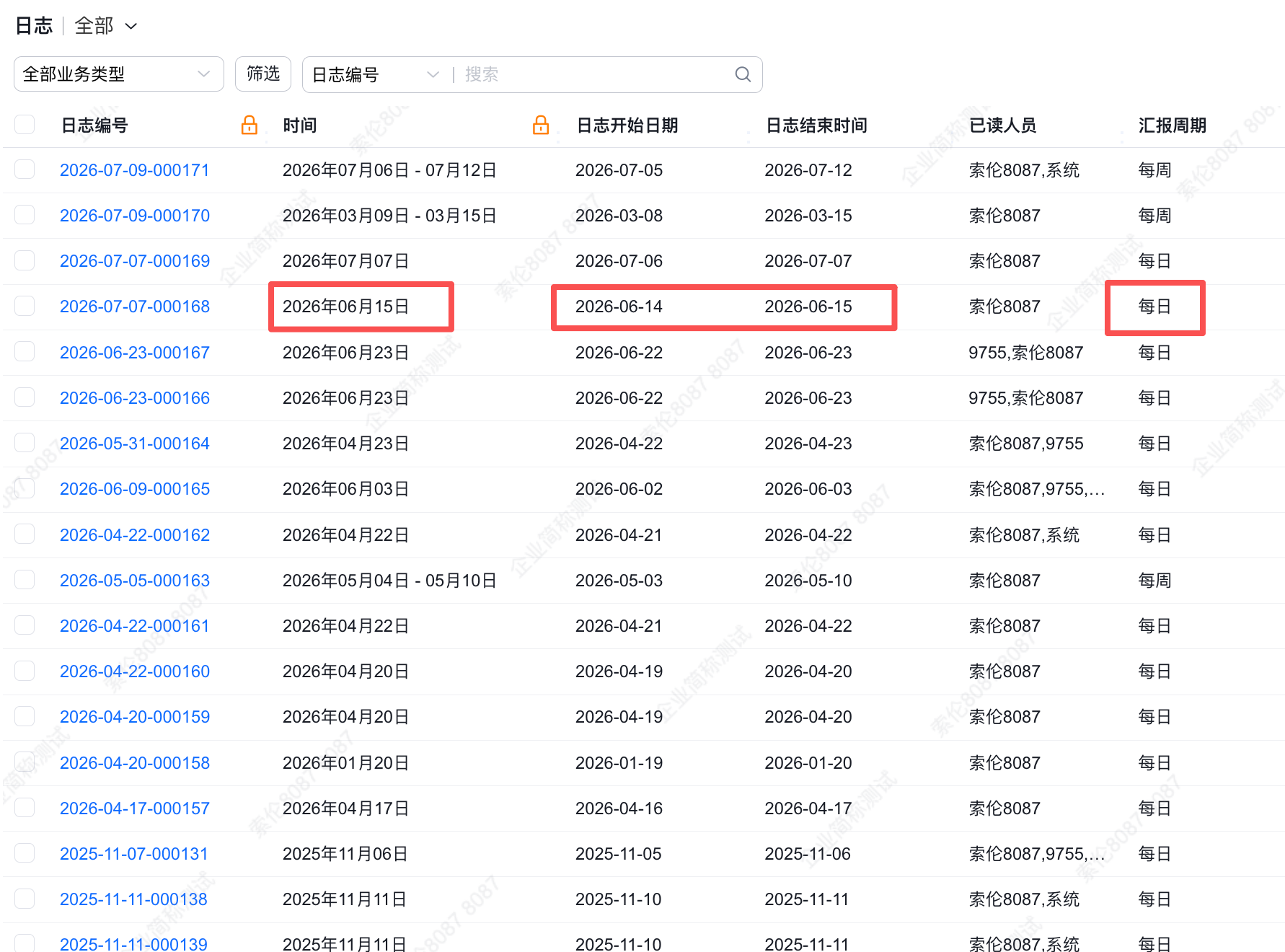Select checkbox for log 2026-07-07-000168
This screenshot has width=1285, height=952.
25,306
